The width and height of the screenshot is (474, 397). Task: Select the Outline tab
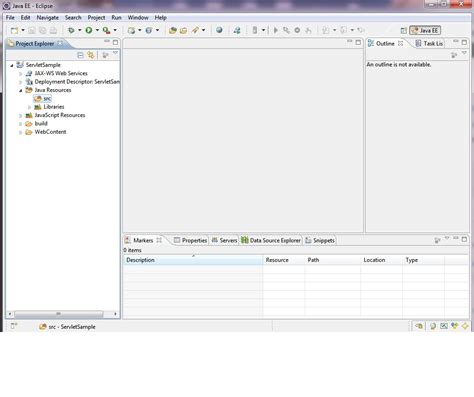385,44
